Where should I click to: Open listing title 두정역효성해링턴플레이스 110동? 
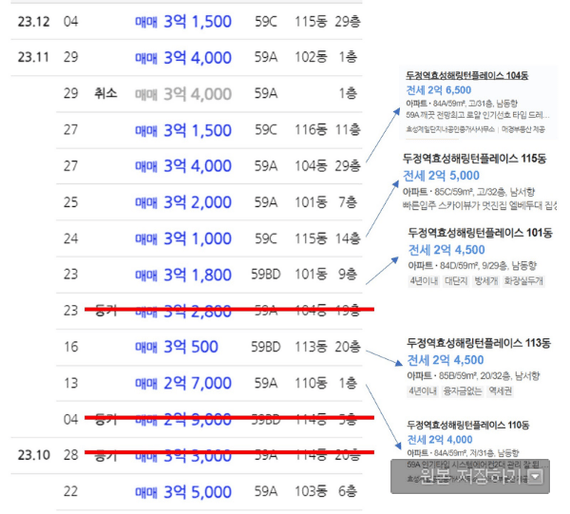click(x=468, y=425)
